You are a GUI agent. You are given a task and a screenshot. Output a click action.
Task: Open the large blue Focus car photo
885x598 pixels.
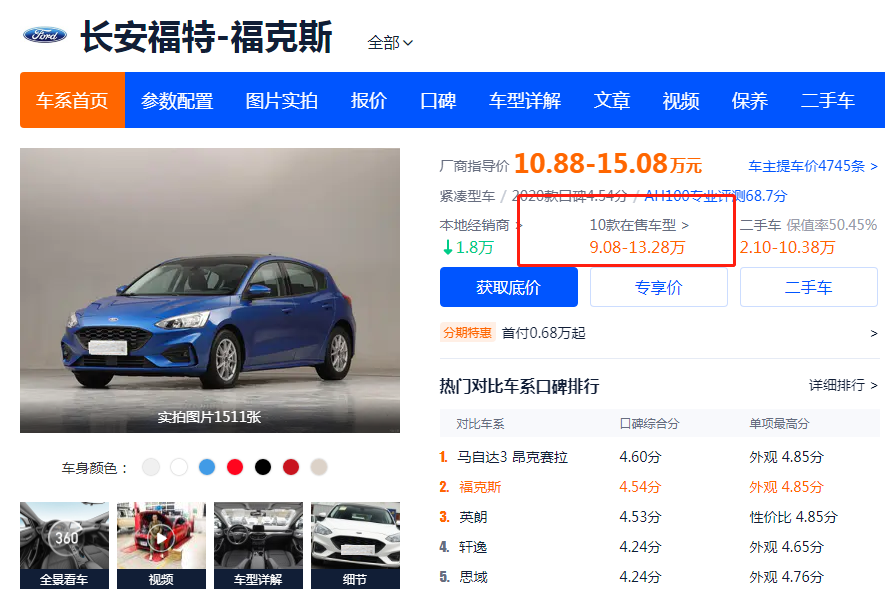tap(210, 291)
